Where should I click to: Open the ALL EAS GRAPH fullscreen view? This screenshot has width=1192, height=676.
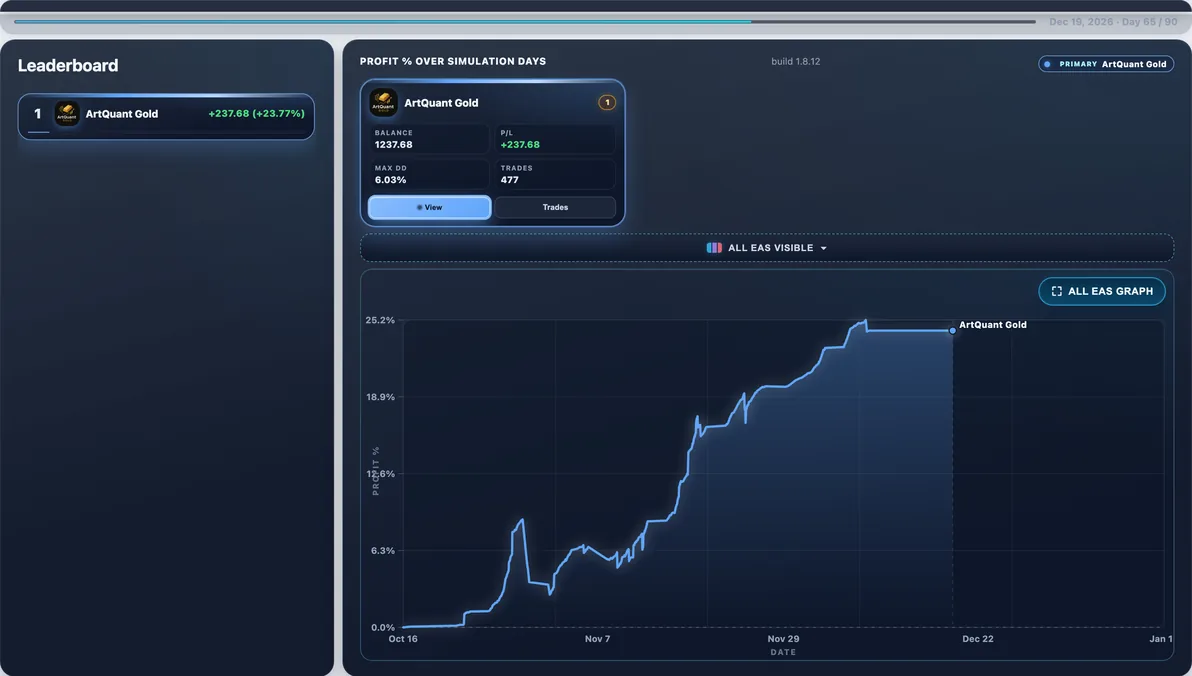tap(1102, 291)
